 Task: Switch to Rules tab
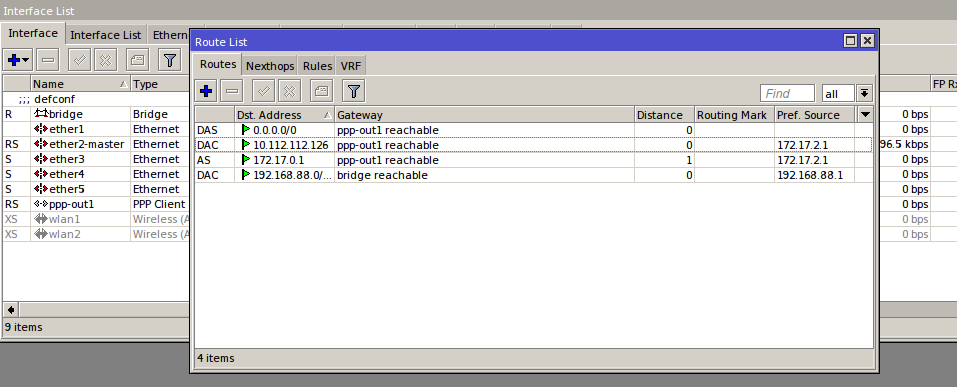[317, 66]
